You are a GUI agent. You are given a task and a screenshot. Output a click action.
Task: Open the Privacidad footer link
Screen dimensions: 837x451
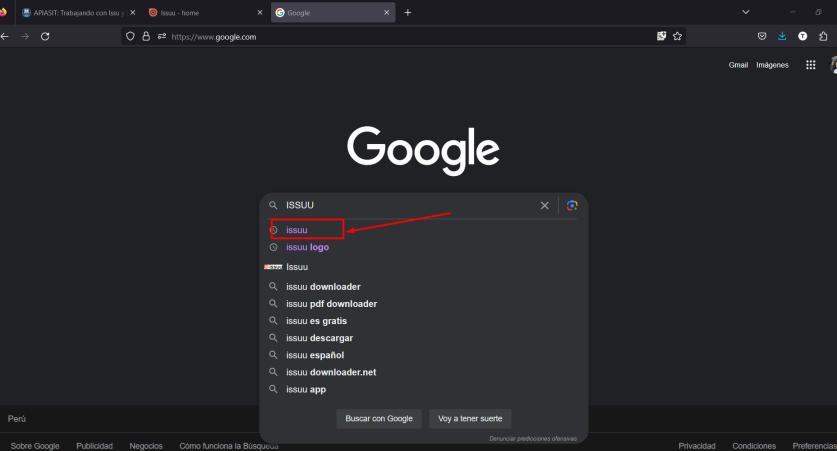pyautogui.click(x=697, y=446)
